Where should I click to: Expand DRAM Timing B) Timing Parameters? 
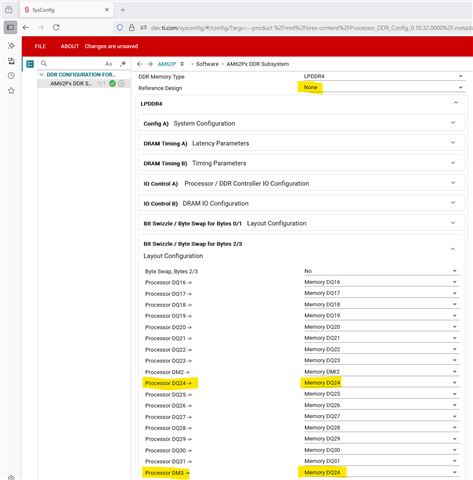click(x=301, y=163)
